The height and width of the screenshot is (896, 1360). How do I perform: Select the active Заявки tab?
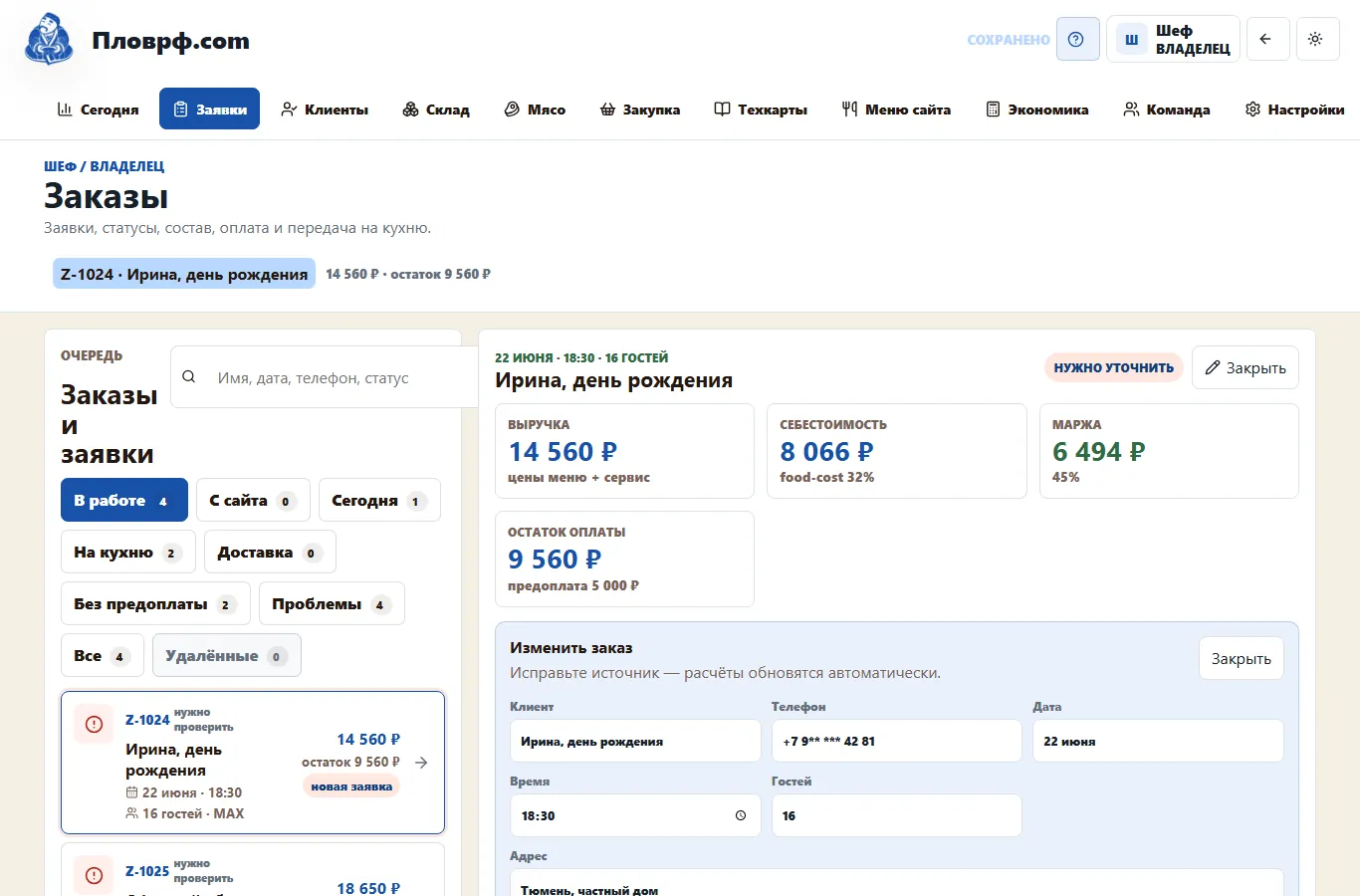pyautogui.click(x=209, y=110)
